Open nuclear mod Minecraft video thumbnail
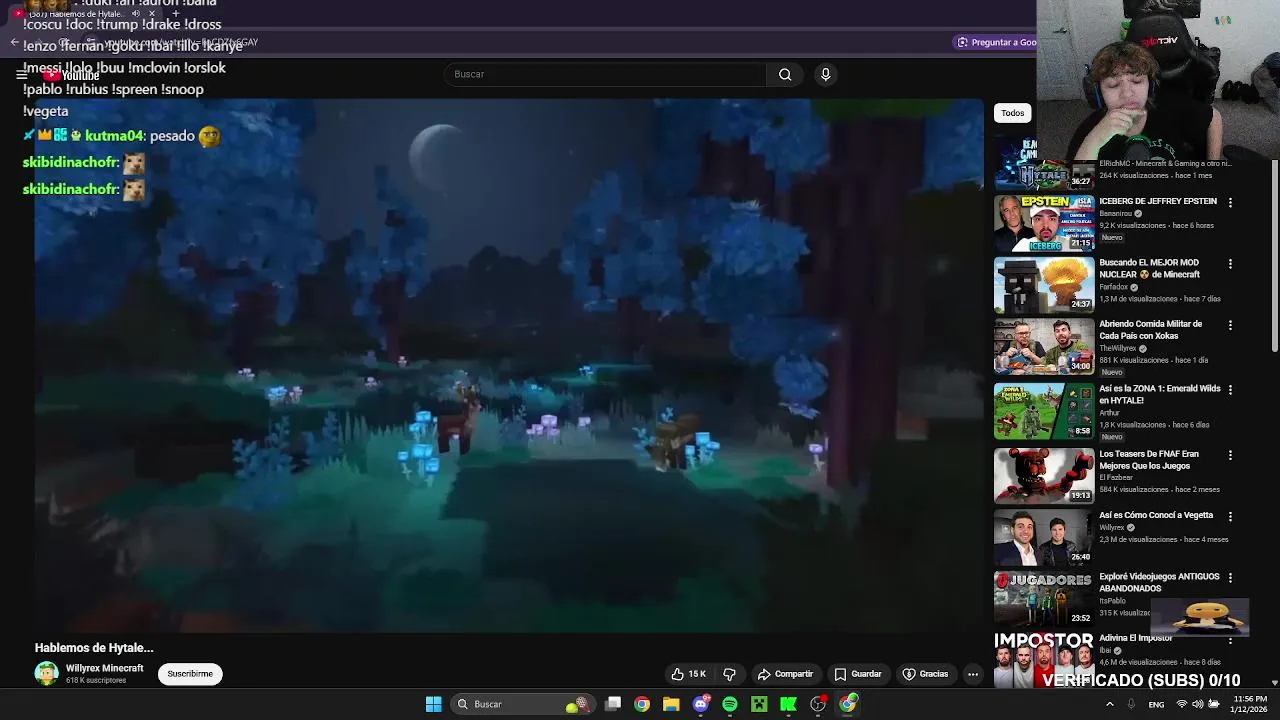Image resolution: width=1280 pixels, height=720 pixels. point(1044,285)
